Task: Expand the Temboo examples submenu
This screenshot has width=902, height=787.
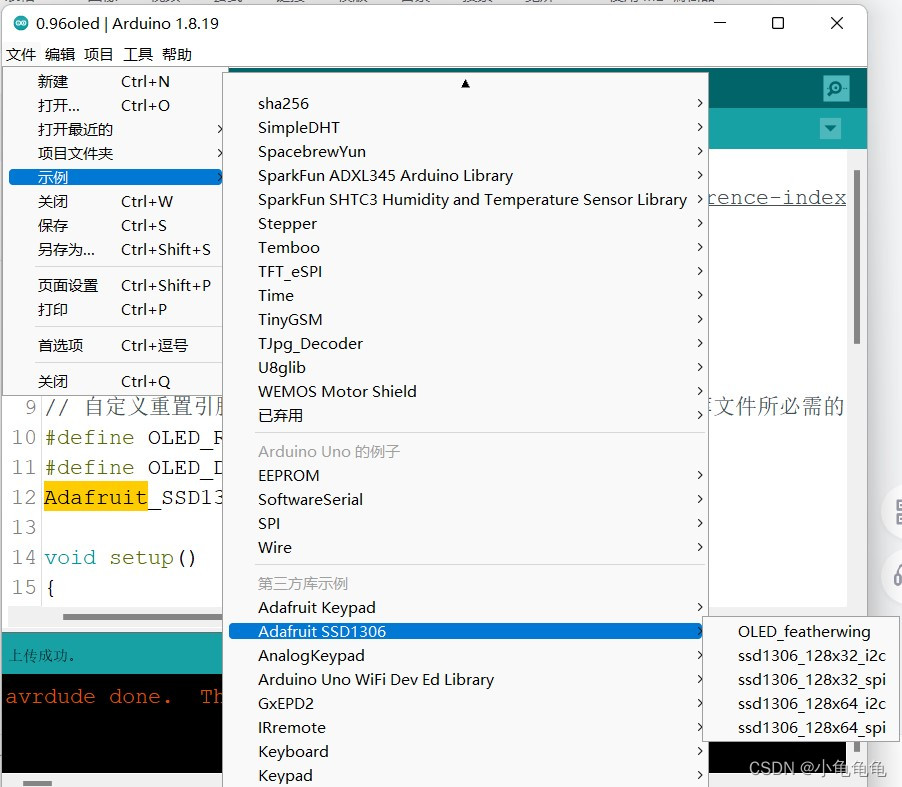Action: (x=467, y=247)
